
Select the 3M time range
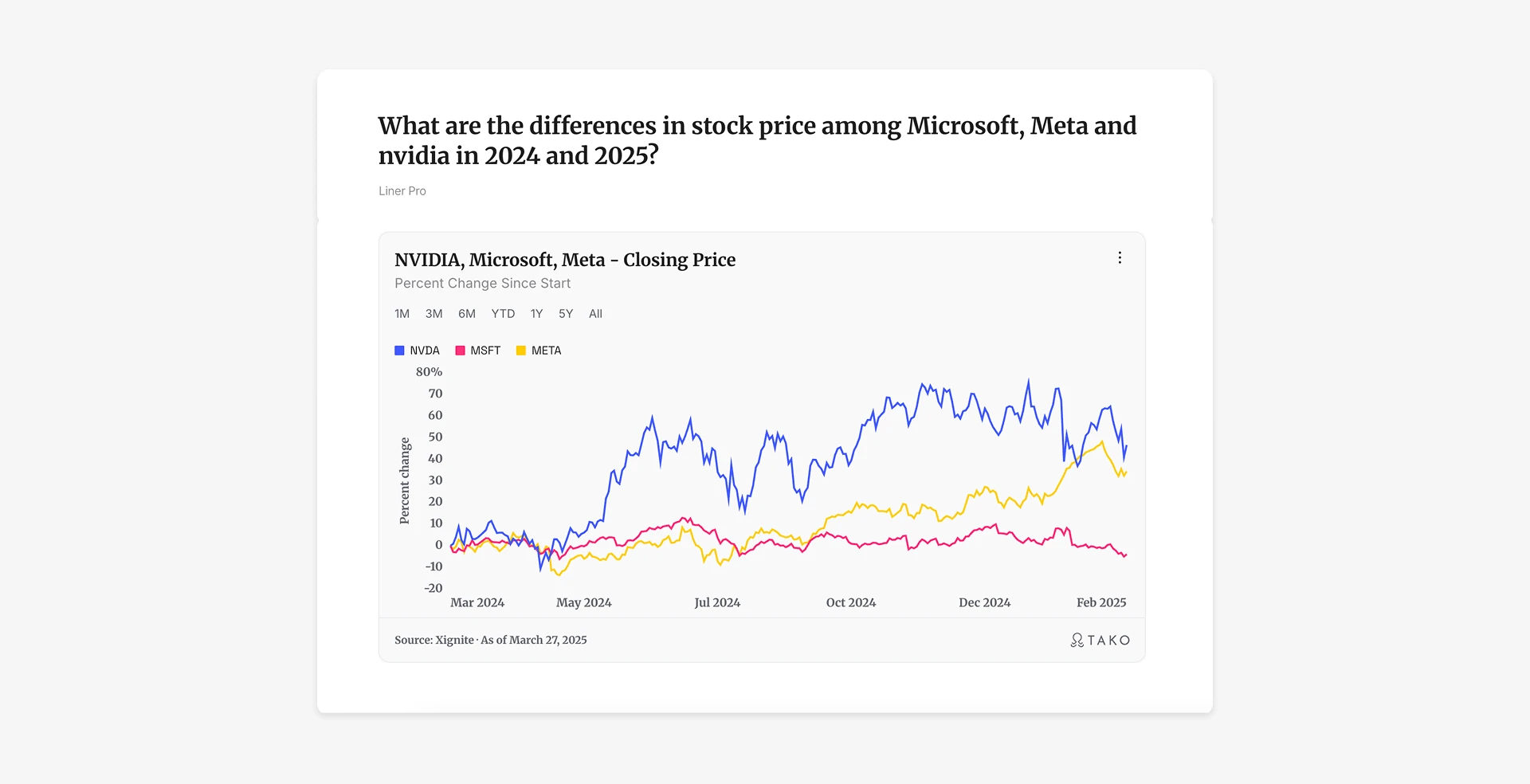coord(433,314)
